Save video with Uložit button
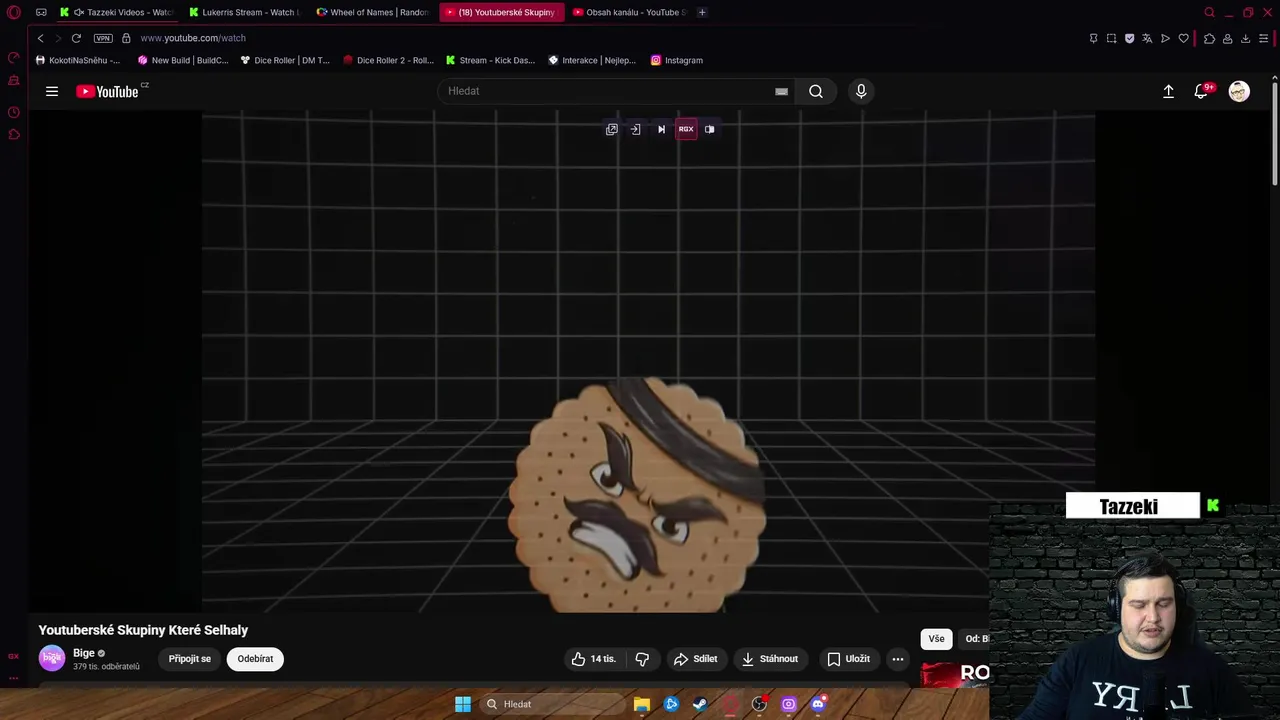 (x=849, y=659)
